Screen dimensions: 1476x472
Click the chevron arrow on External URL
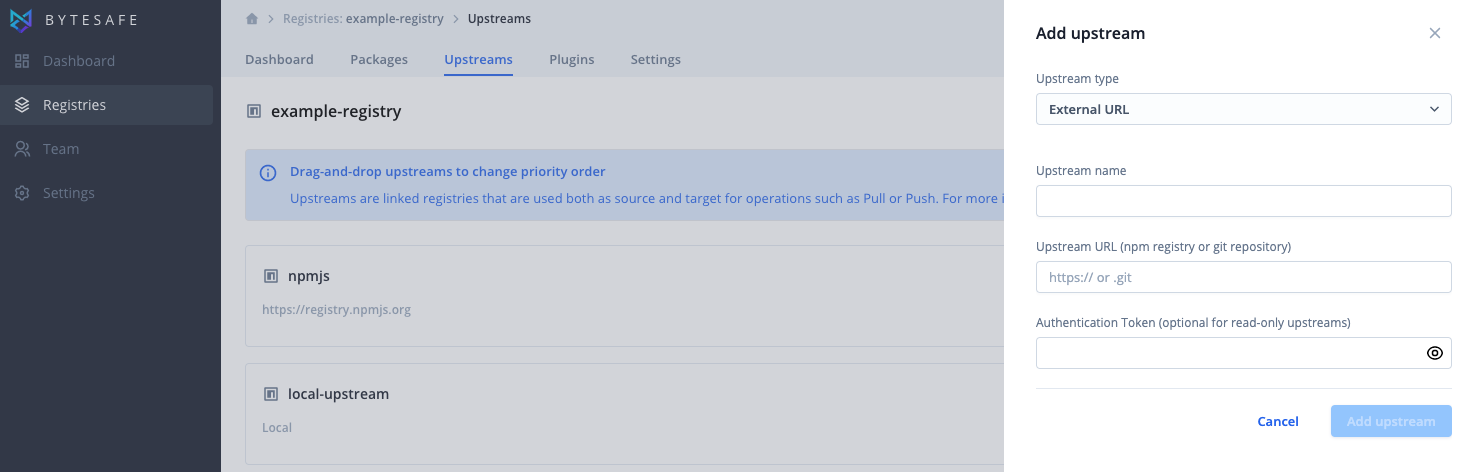(1434, 109)
